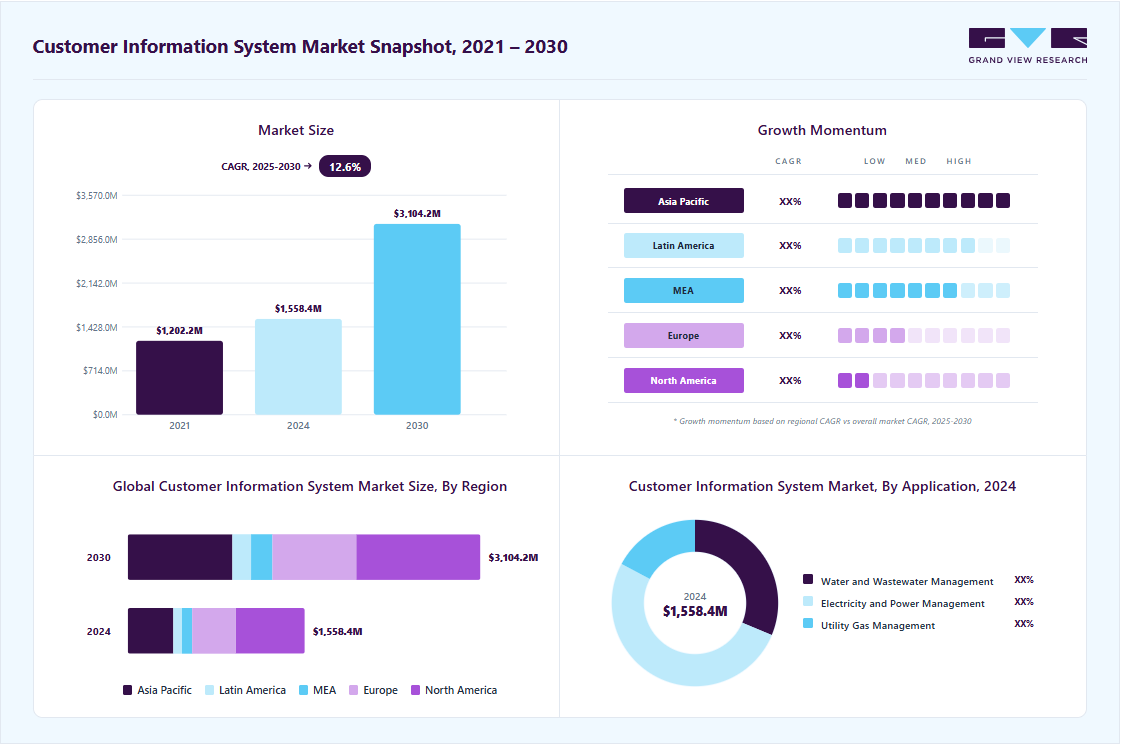
Task: Click North America segment of 2030 stacked bar
Action: [x=418, y=557]
